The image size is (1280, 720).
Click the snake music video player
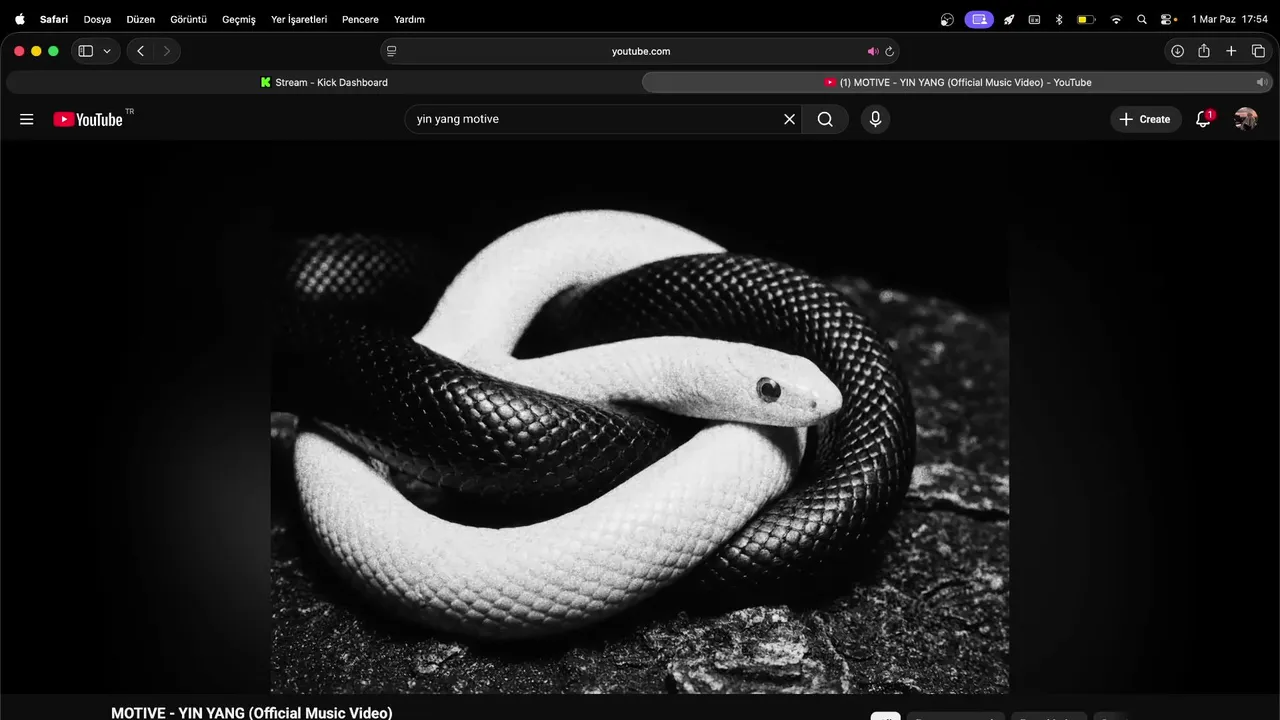click(640, 417)
